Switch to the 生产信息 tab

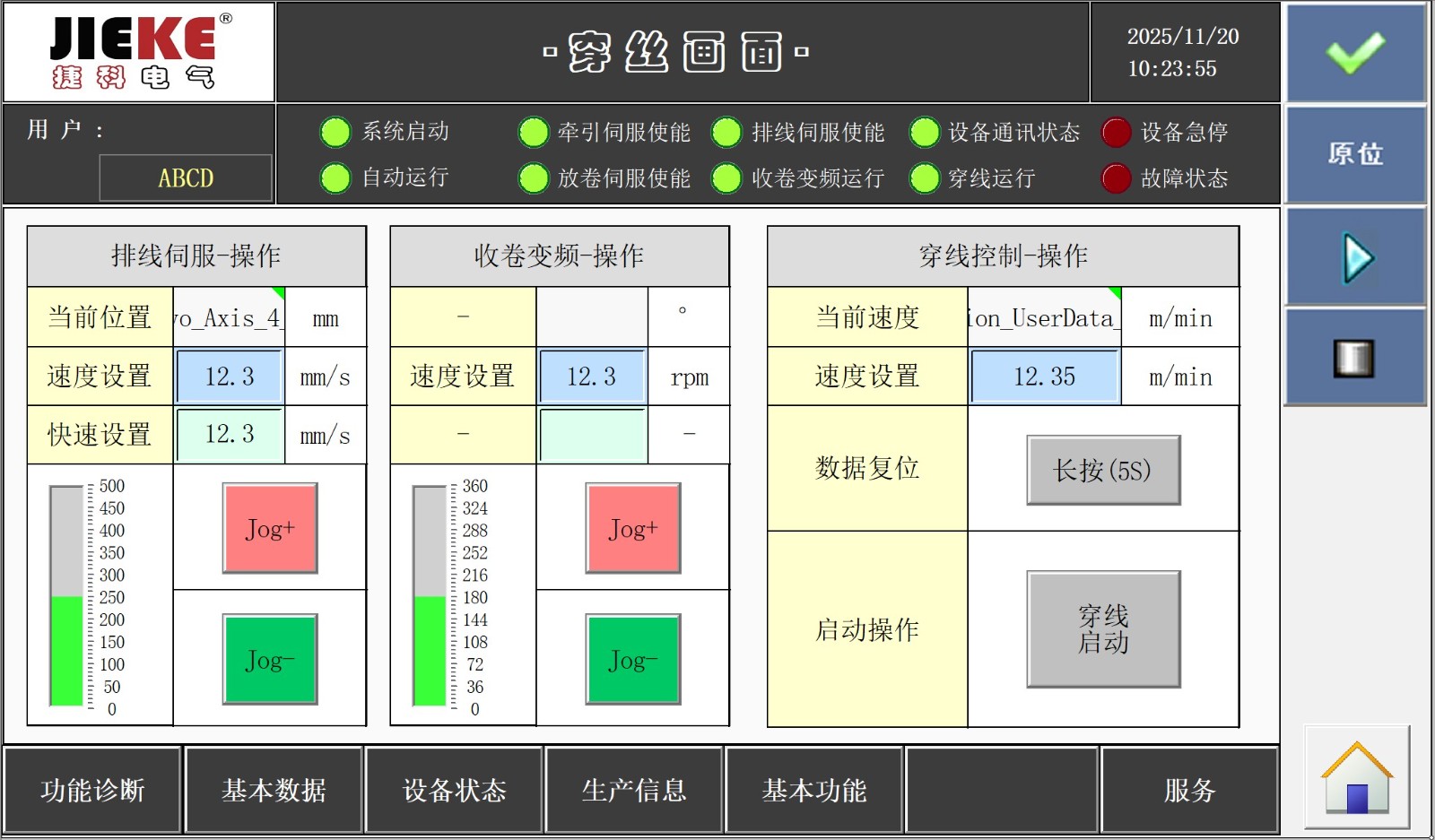pyautogui.click(x=634, y=790)
